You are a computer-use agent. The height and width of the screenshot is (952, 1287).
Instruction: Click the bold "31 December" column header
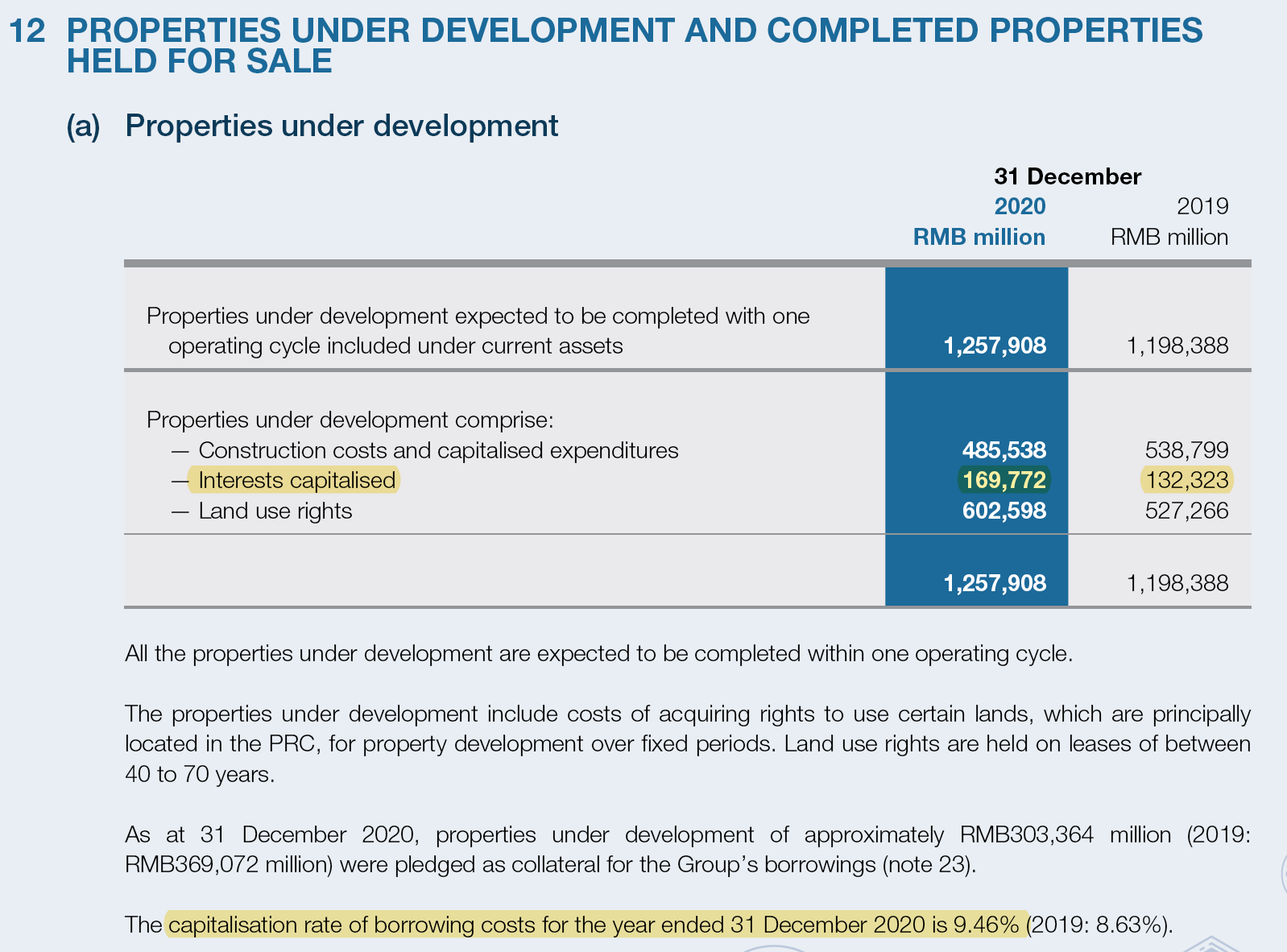click(x=1067, y=176)
